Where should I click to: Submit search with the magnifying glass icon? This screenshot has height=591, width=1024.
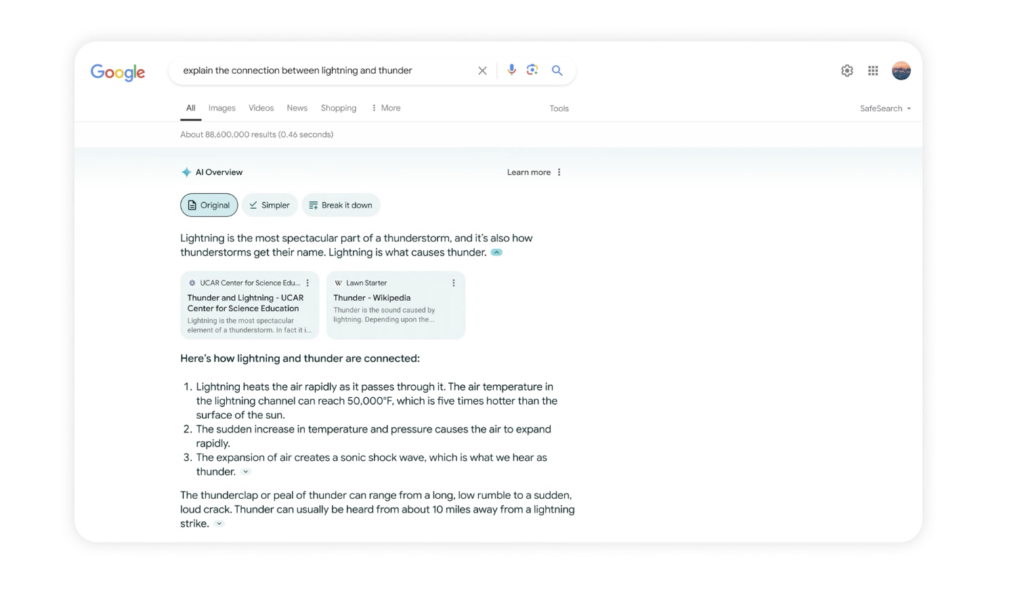tap(557, 71)
